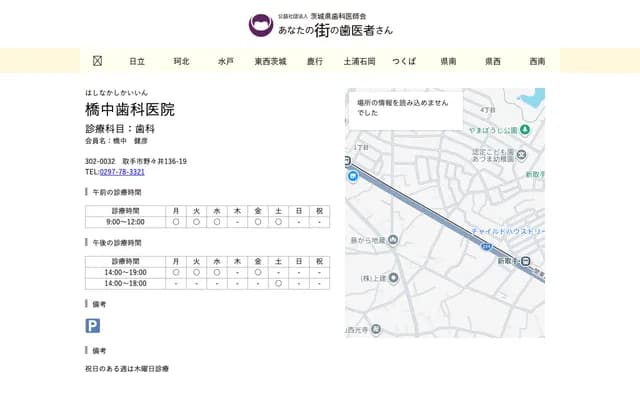
Task: Call phone number 0297-78-3321
Action: (122, 172)
